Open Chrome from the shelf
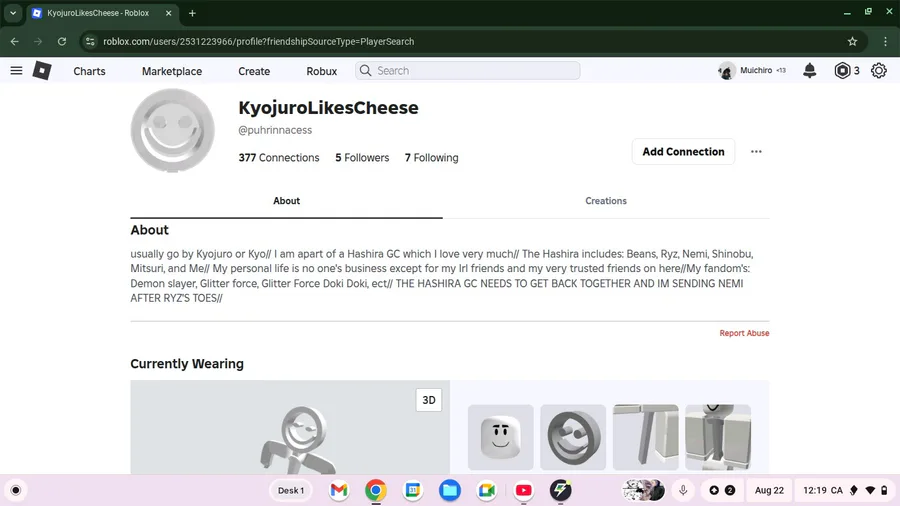The image size is (900, 506). point(375,490)
